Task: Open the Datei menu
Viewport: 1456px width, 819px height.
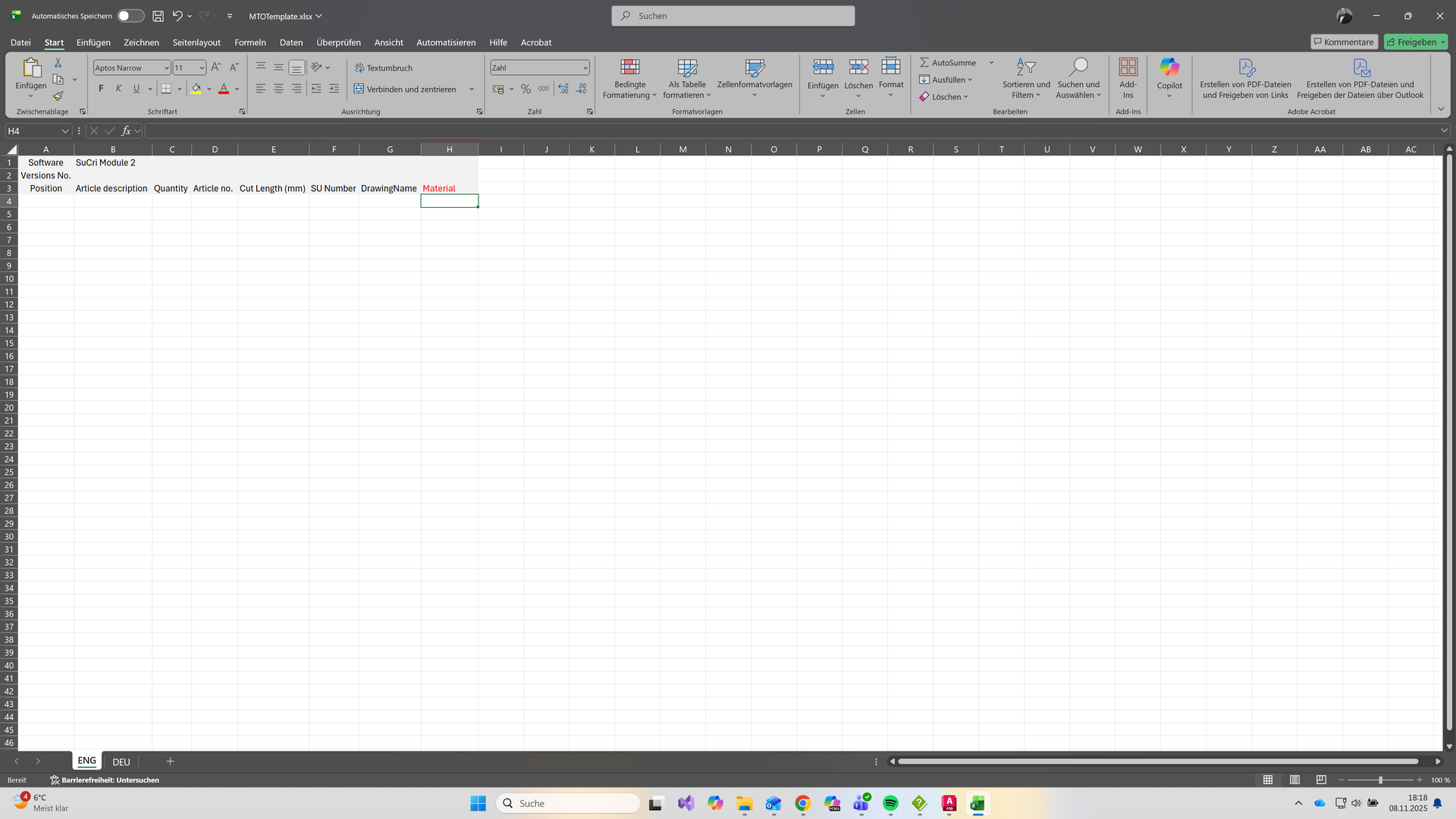Action: click(20, 42)
